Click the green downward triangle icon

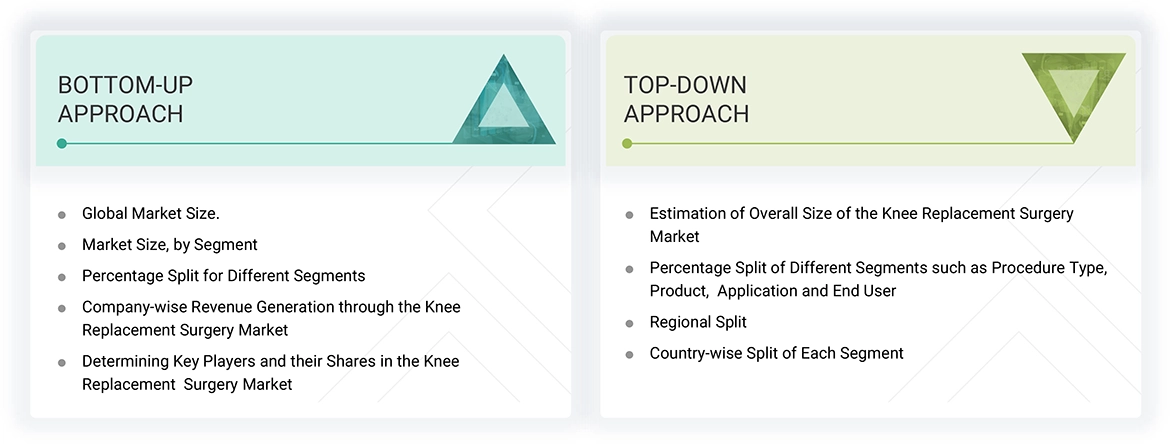point(1074,92)
